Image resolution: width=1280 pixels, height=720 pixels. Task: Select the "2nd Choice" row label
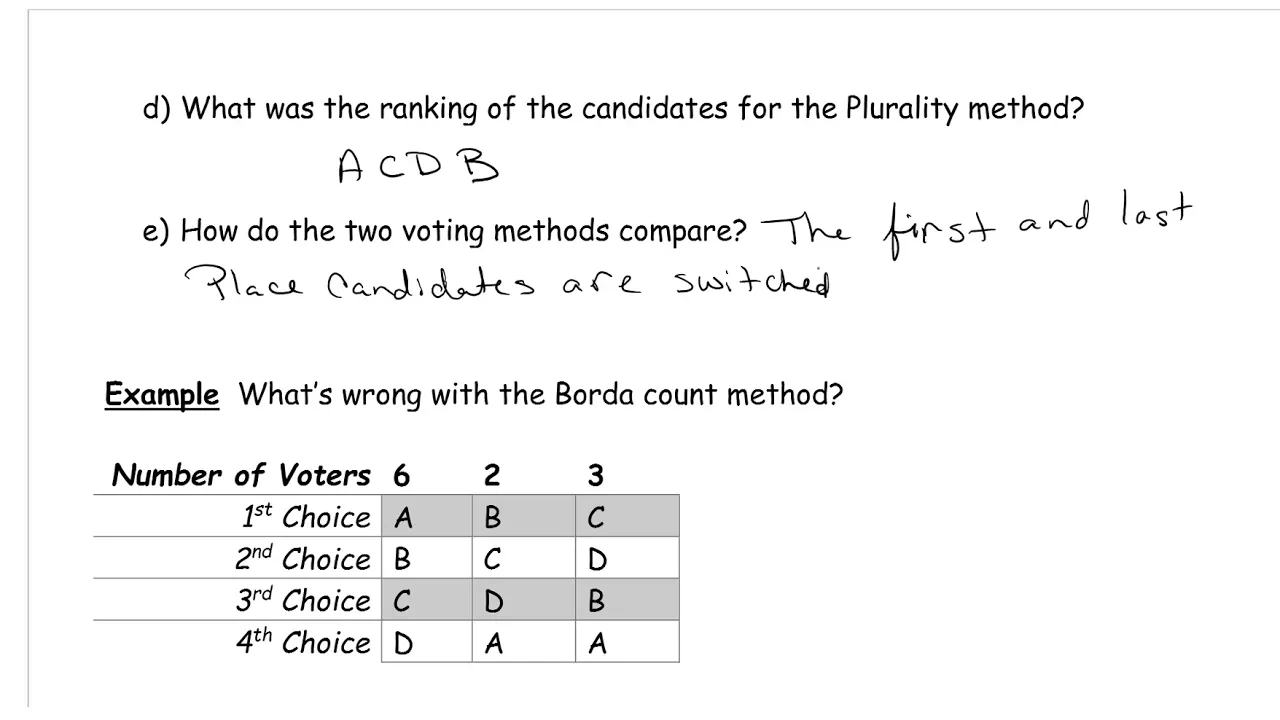click(x=303, y=559)
